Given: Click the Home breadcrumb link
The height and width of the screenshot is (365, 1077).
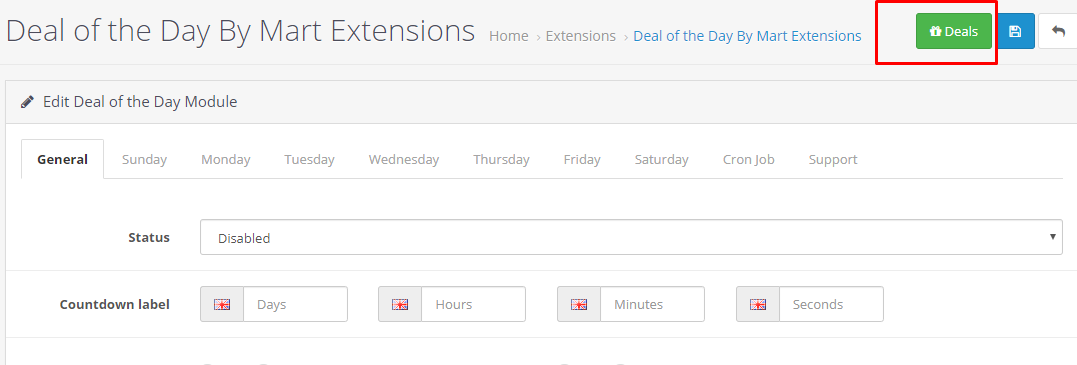Looking at the screenshot, I should [508, 36].
